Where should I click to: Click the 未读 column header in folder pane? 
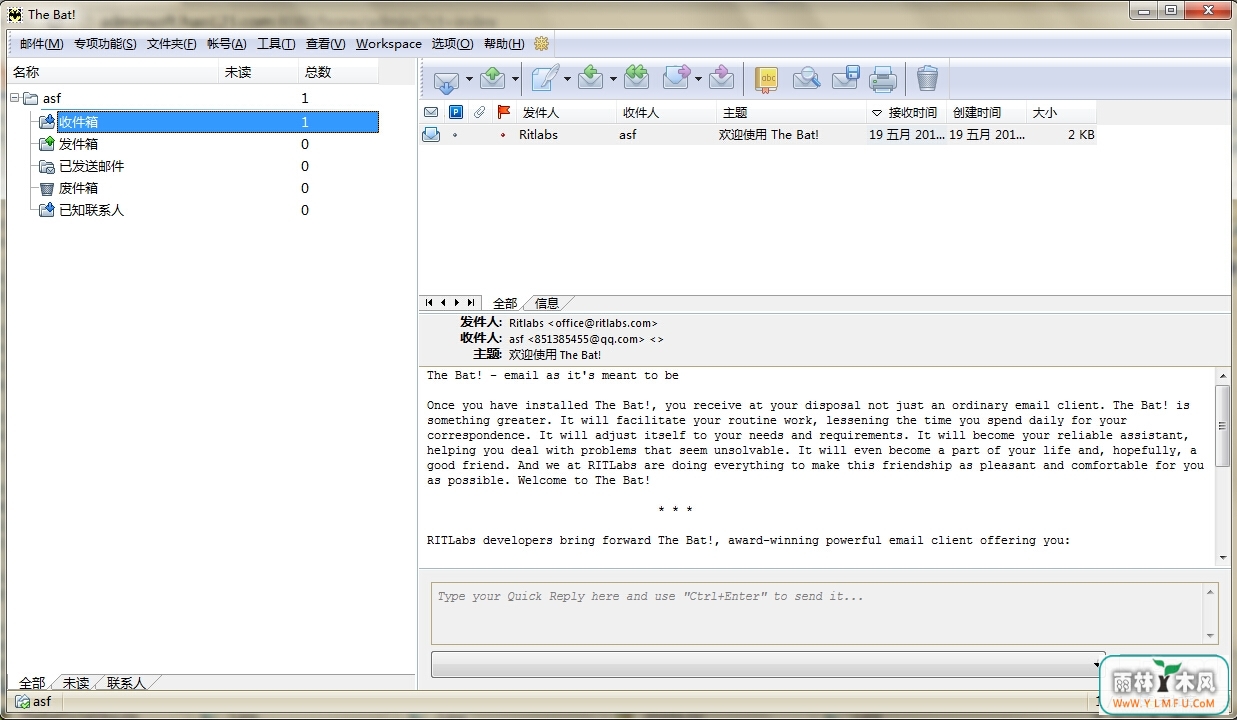pyautogui.click(x=258, y=72)
